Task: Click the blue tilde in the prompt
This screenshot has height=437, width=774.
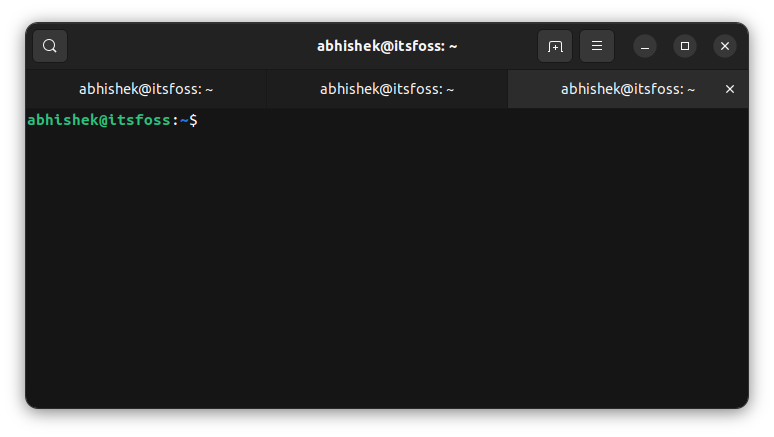Action: click(x=184, y=120)
